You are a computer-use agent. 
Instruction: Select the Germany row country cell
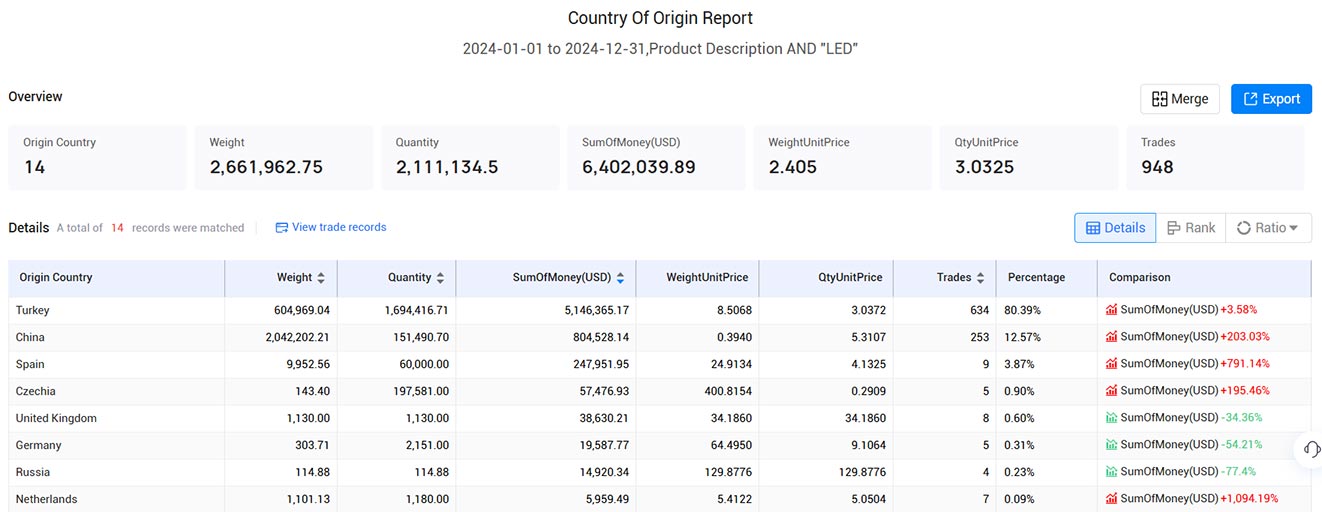point(117,445)
